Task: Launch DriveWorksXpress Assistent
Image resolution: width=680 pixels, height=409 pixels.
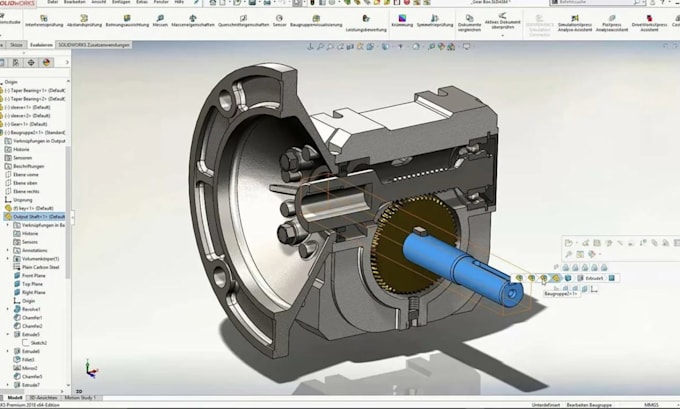Action: tap(649, 23)
